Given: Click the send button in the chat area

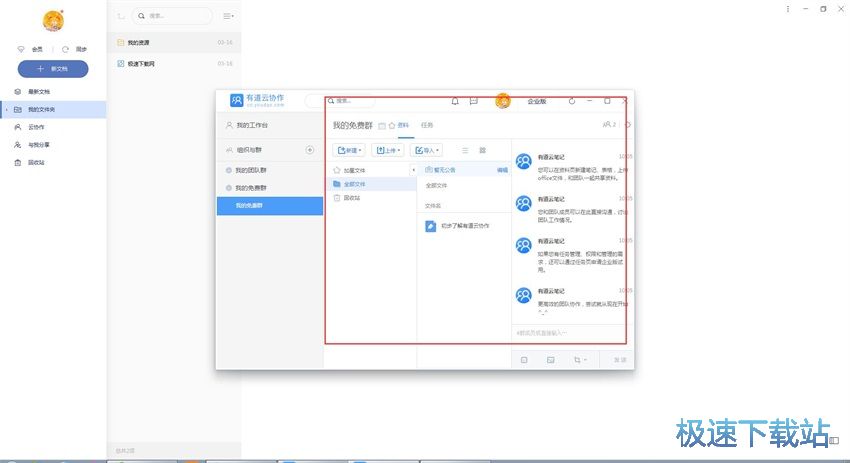Looking at the screenshot, I should tap(620, 360).
